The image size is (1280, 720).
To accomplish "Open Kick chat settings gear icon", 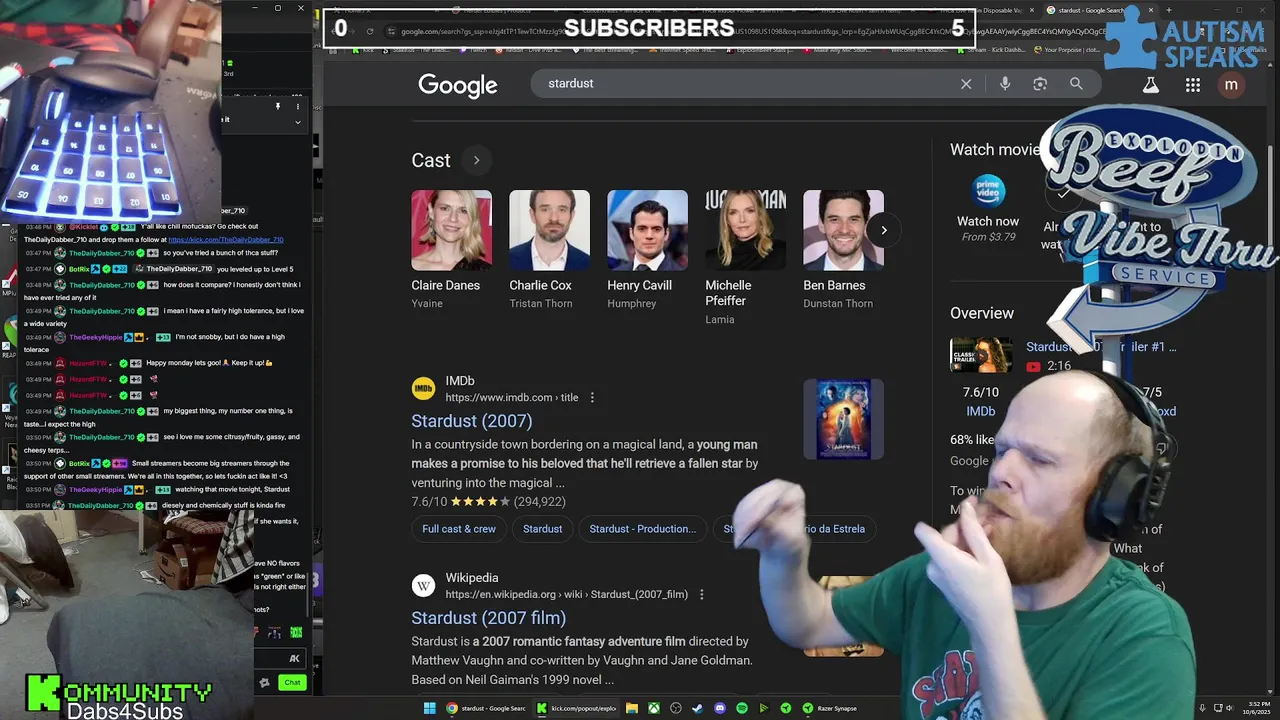I will (264, 683).
